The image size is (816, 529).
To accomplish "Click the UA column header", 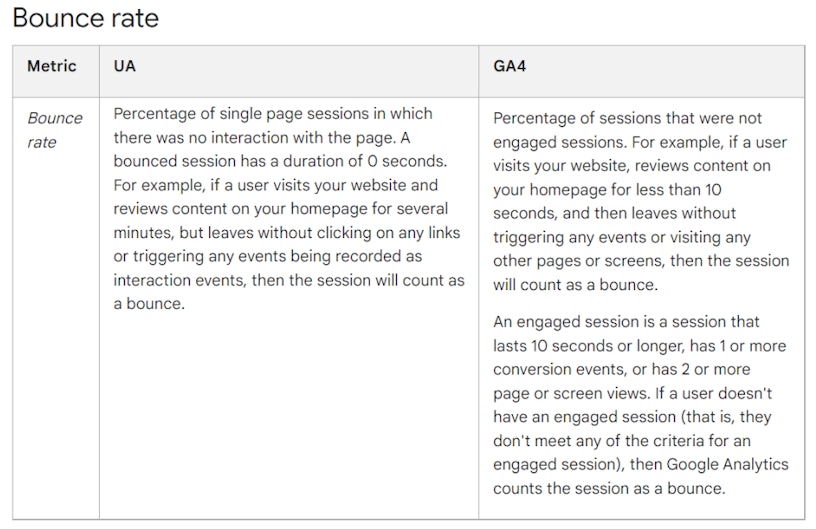I will click(x=125, y=66).
